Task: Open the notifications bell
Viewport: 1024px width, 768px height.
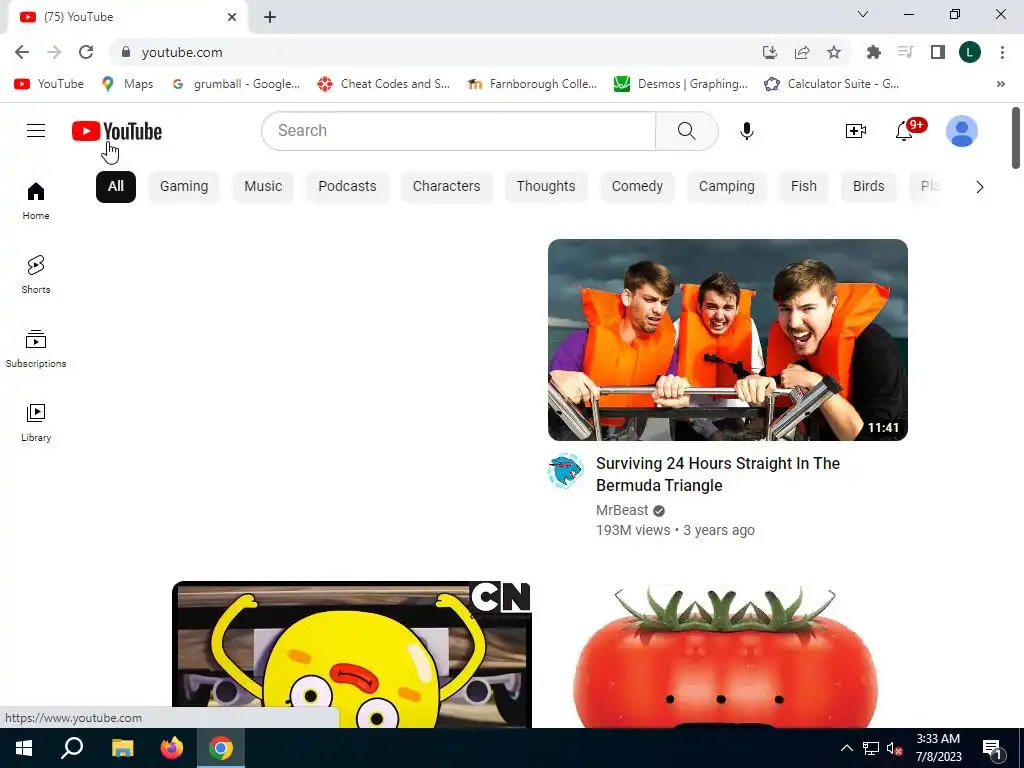Action: (x=904, y=131)
